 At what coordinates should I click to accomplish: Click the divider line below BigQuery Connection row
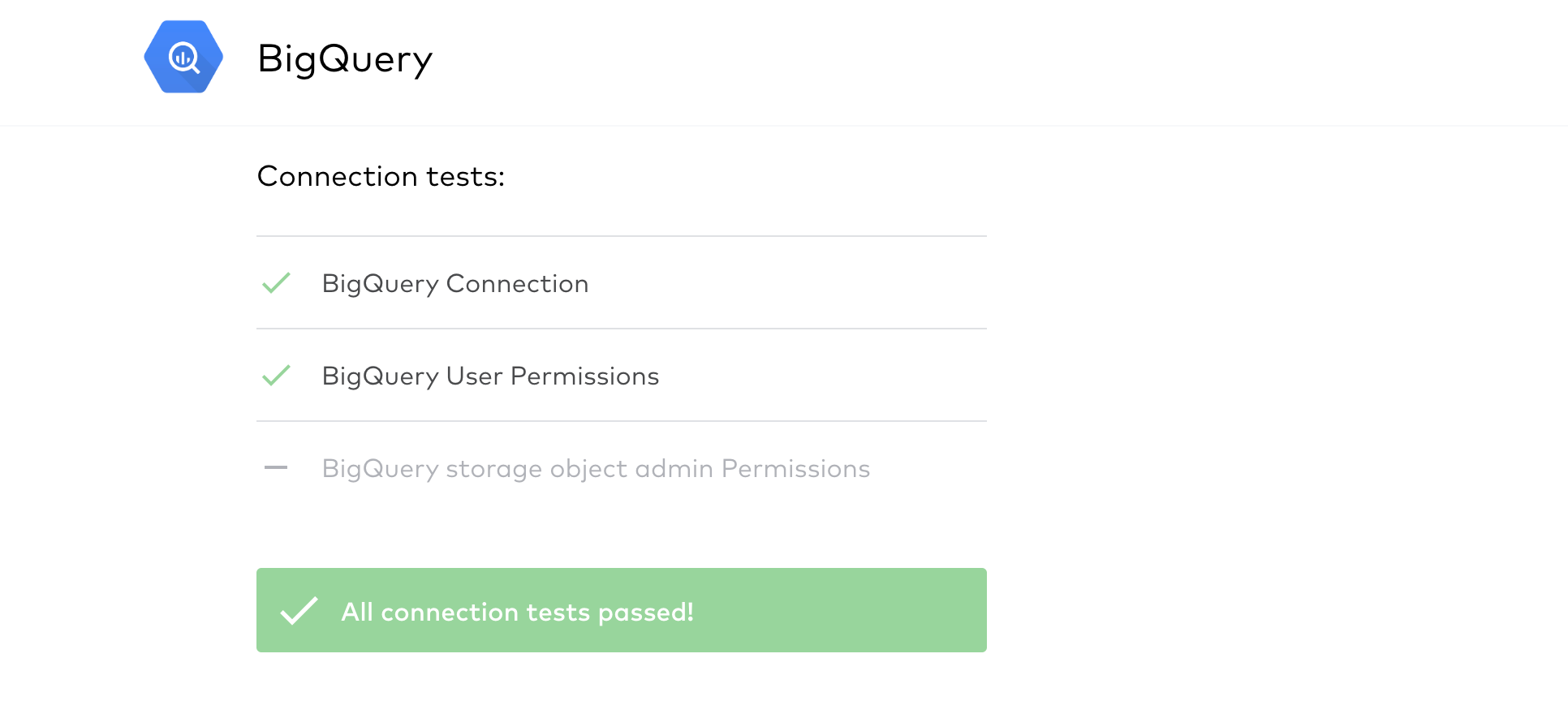[x=622, y=329]
